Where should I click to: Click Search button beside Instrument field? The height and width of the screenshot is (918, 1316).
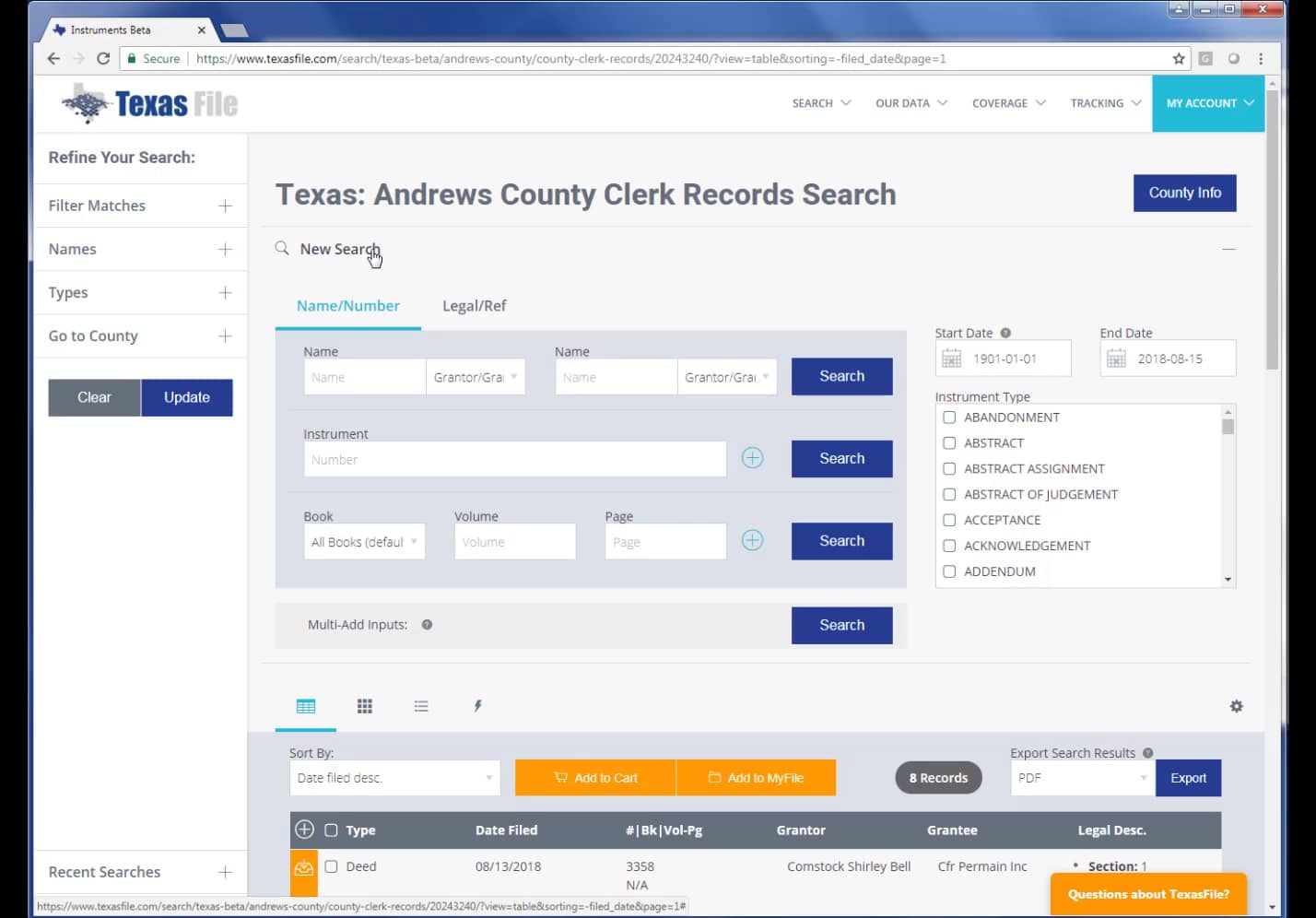[x=841, y=458]
